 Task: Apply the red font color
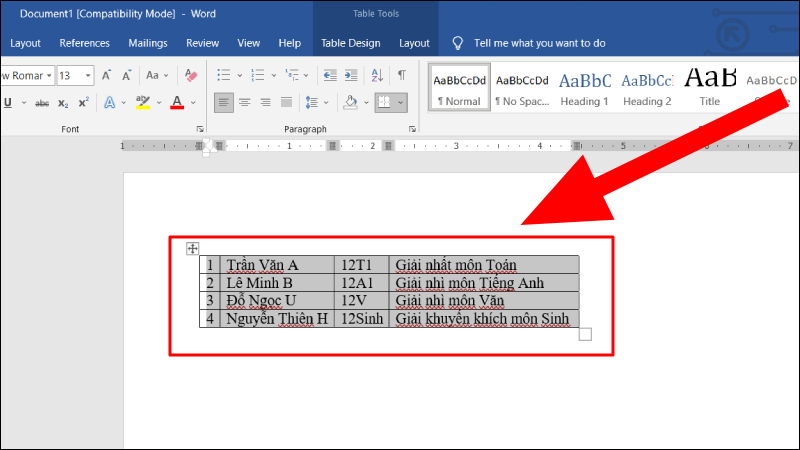pos(177,102)
